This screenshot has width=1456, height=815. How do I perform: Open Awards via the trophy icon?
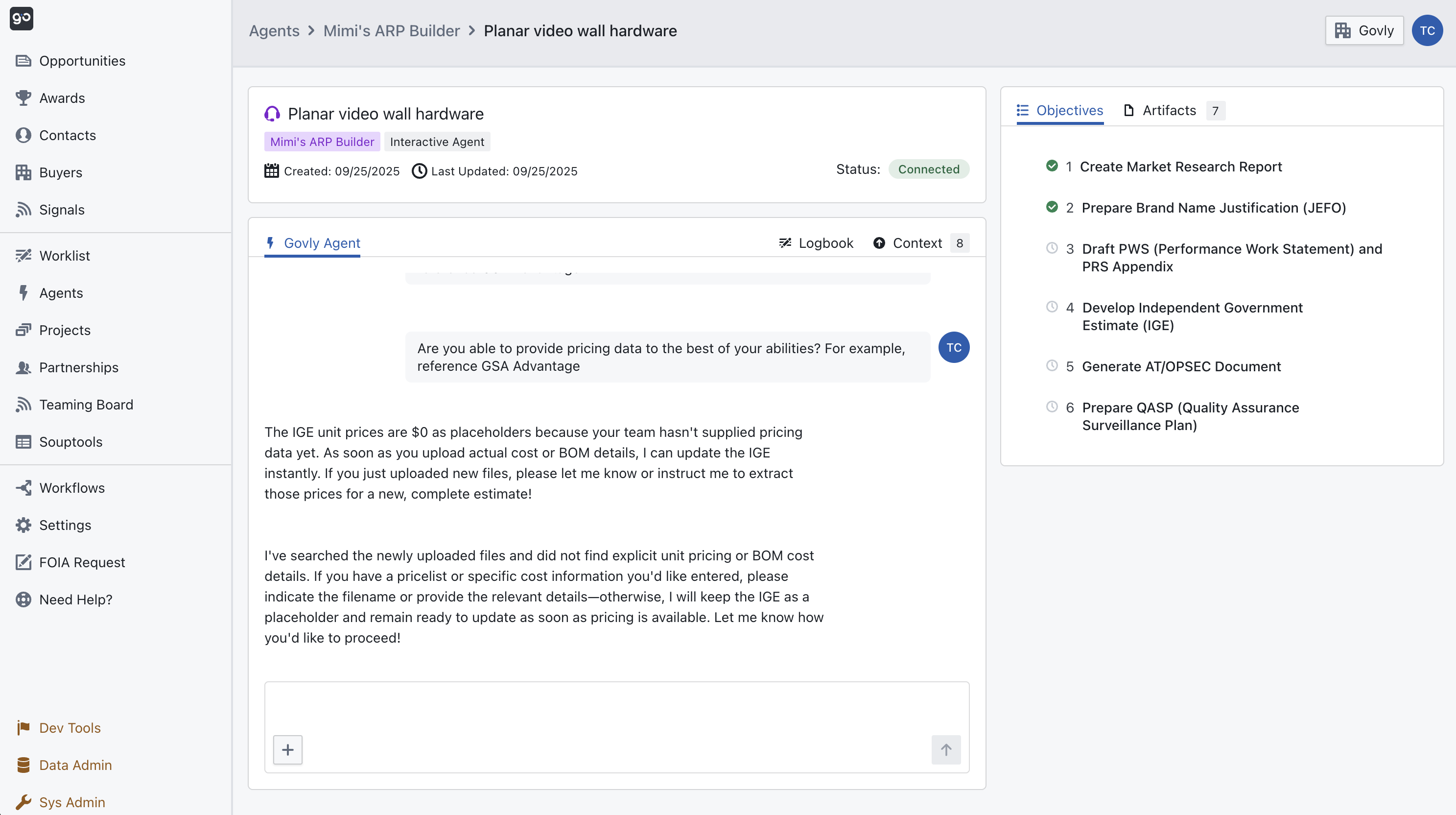[23, 98]
